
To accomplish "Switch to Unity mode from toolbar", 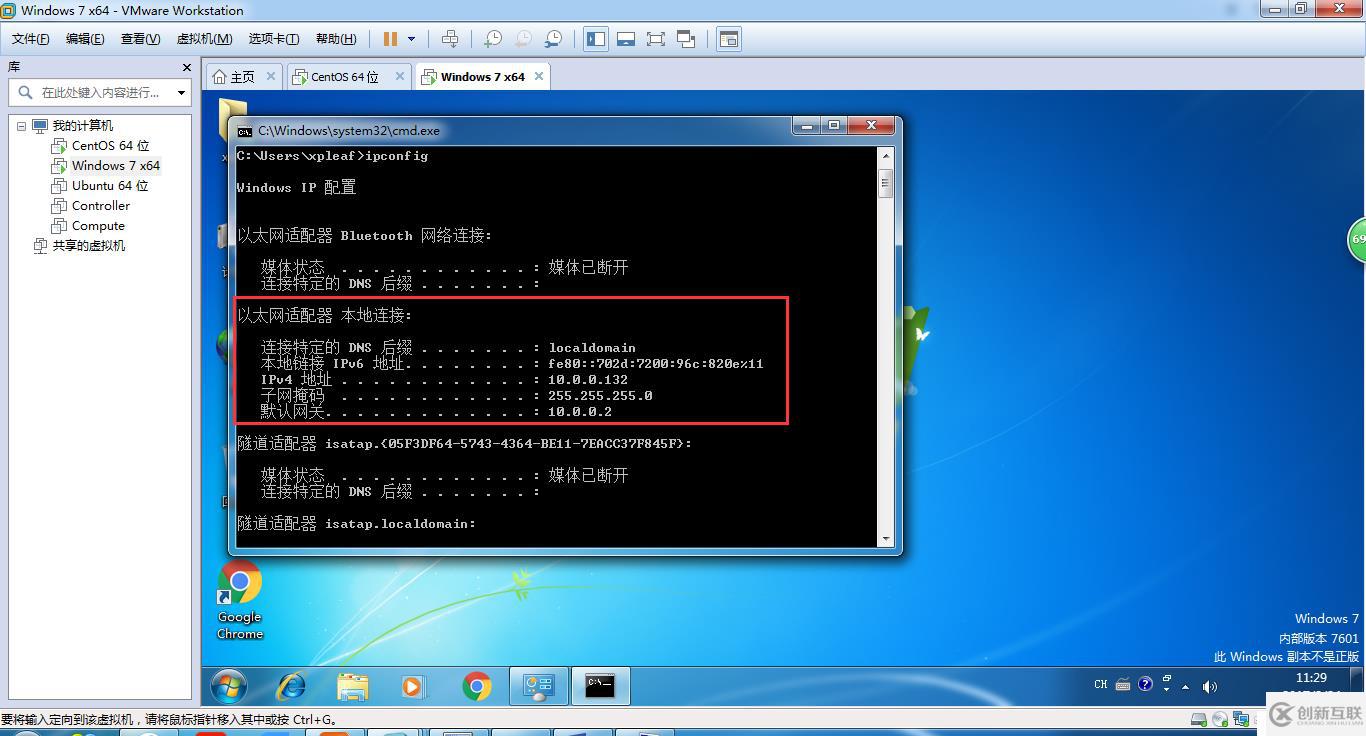I will pos(686,39).
